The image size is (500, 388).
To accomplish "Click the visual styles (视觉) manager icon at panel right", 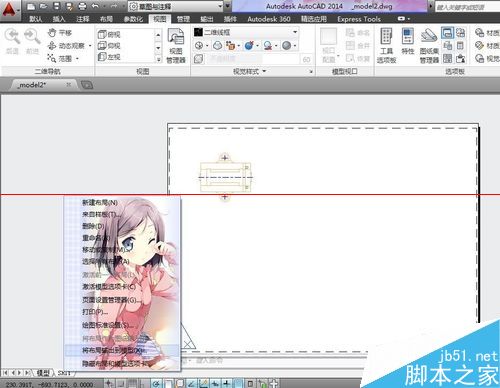I will click(479, 59).
